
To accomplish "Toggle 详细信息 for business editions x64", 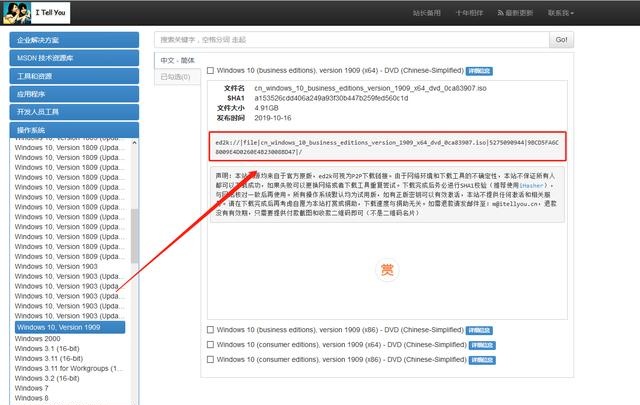I will click(479, 71).
